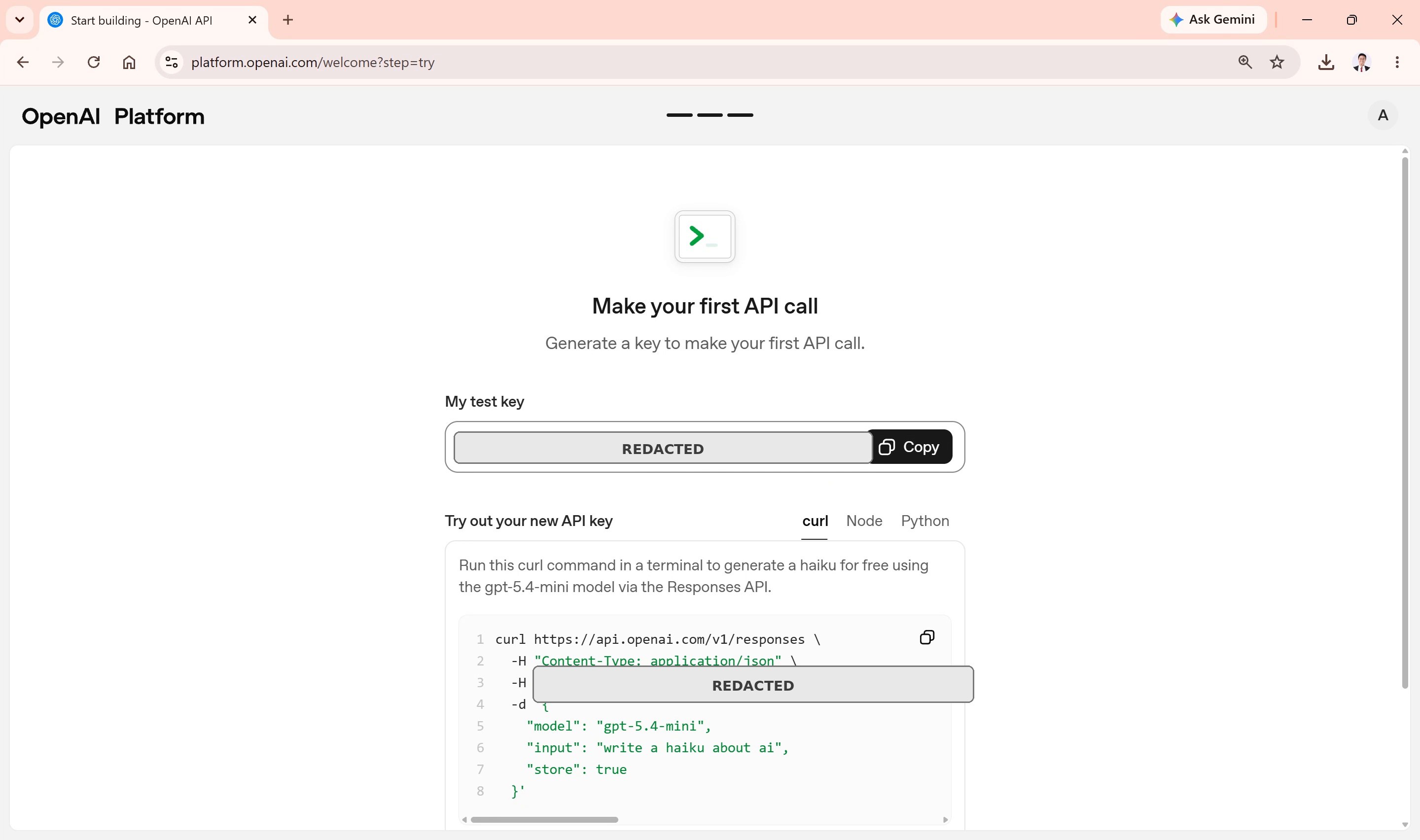Click the "store": true code line

click(576, 770)
